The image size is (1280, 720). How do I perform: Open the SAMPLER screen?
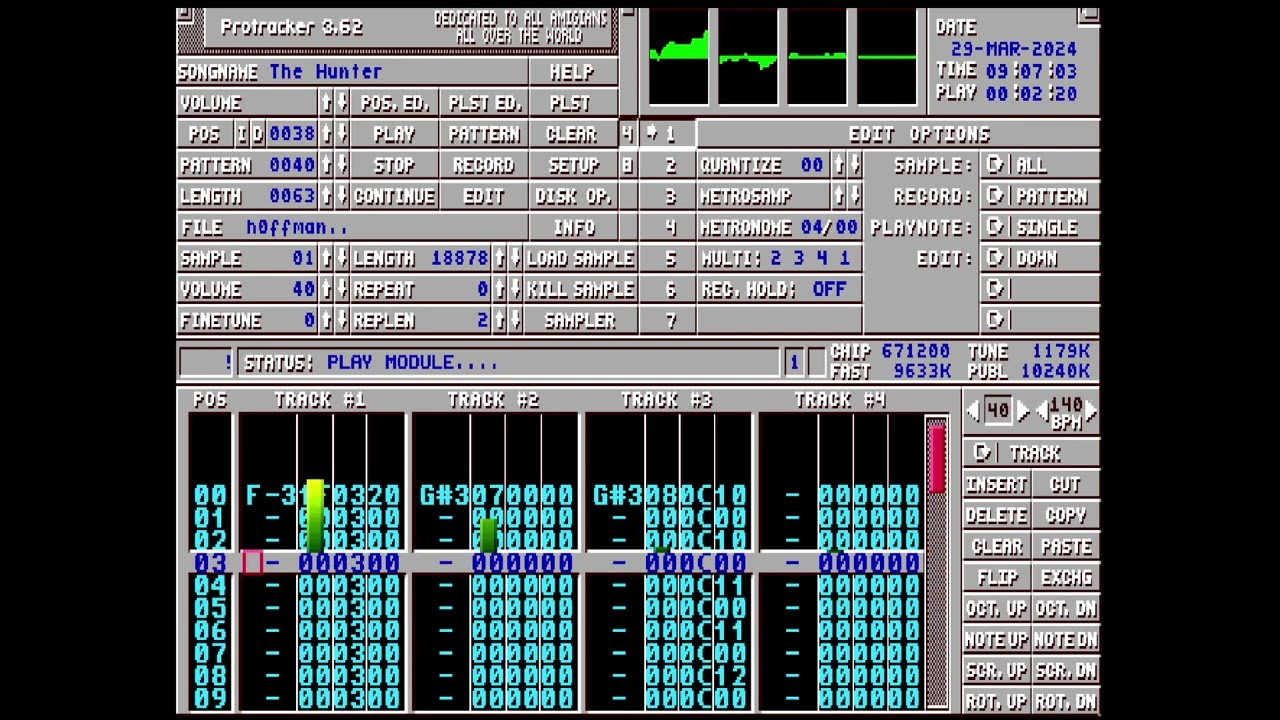(580, 320)
